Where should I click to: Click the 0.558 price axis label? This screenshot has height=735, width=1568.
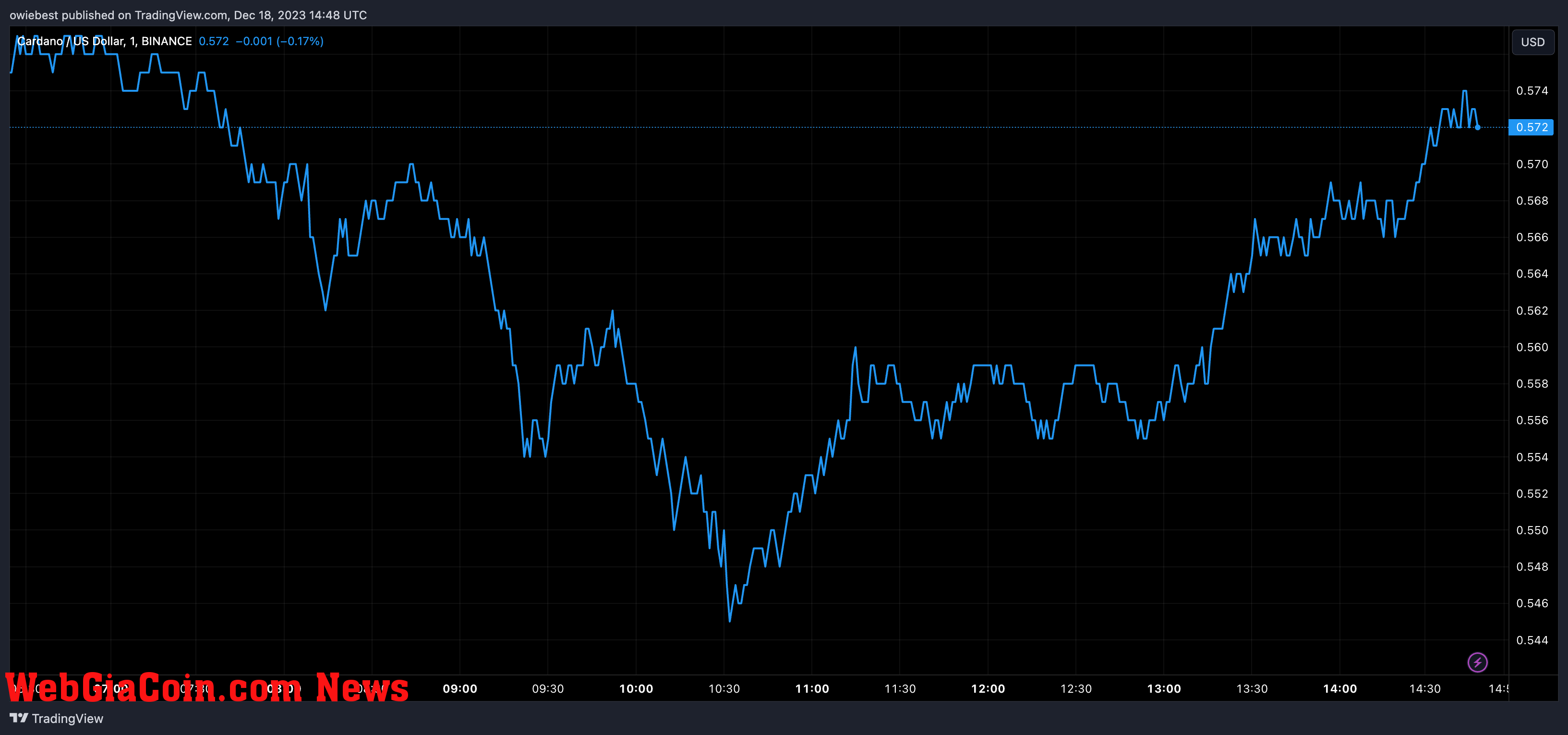(x=1532, y=384)
